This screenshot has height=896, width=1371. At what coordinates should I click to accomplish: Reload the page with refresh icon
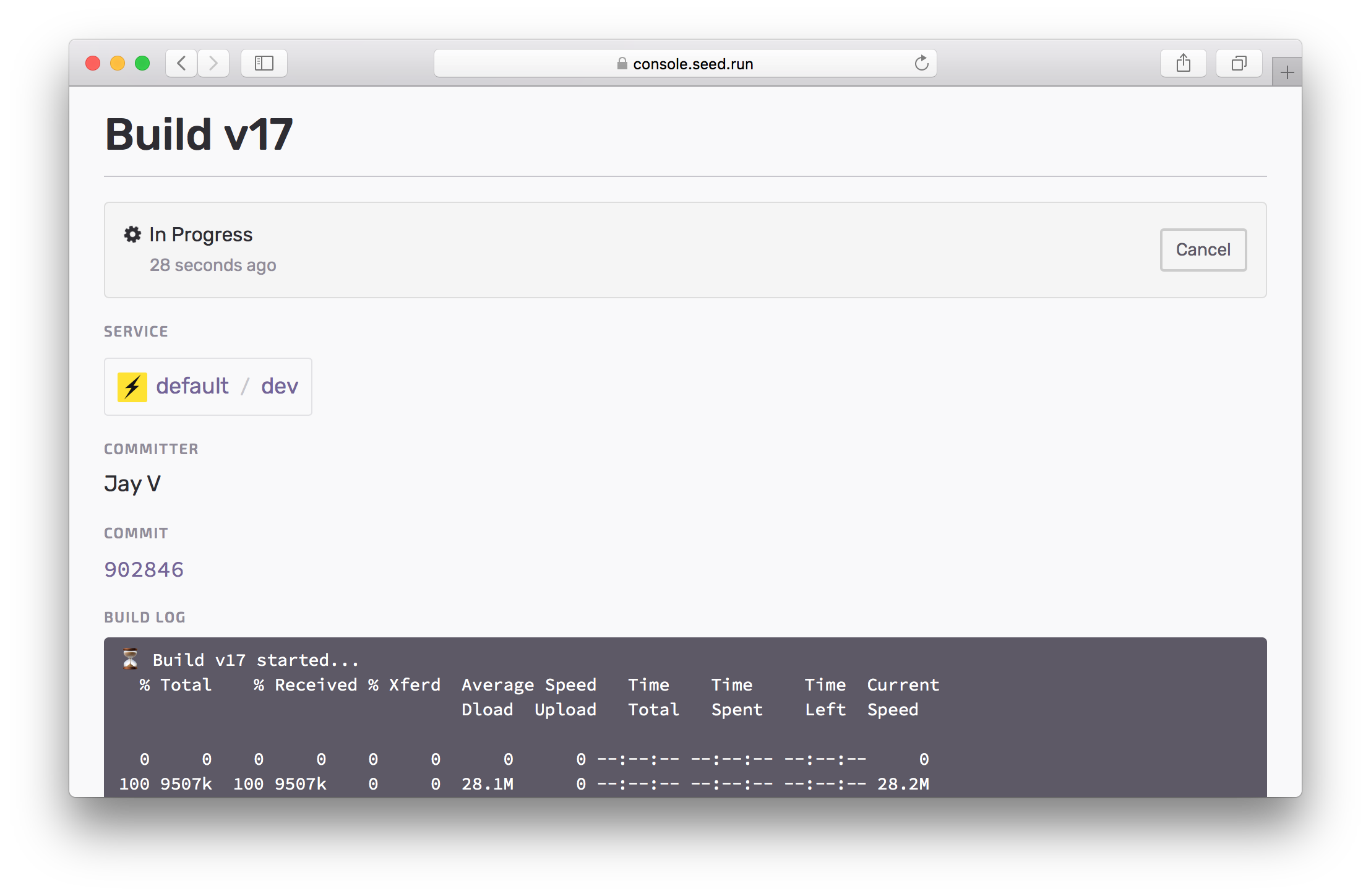(x=921, y=63)
